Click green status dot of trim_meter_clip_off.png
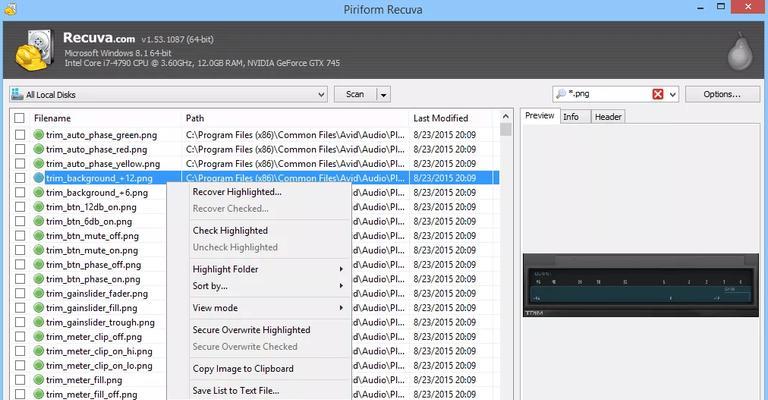Viewport: 768px width, 400px height. pos(39,337)
